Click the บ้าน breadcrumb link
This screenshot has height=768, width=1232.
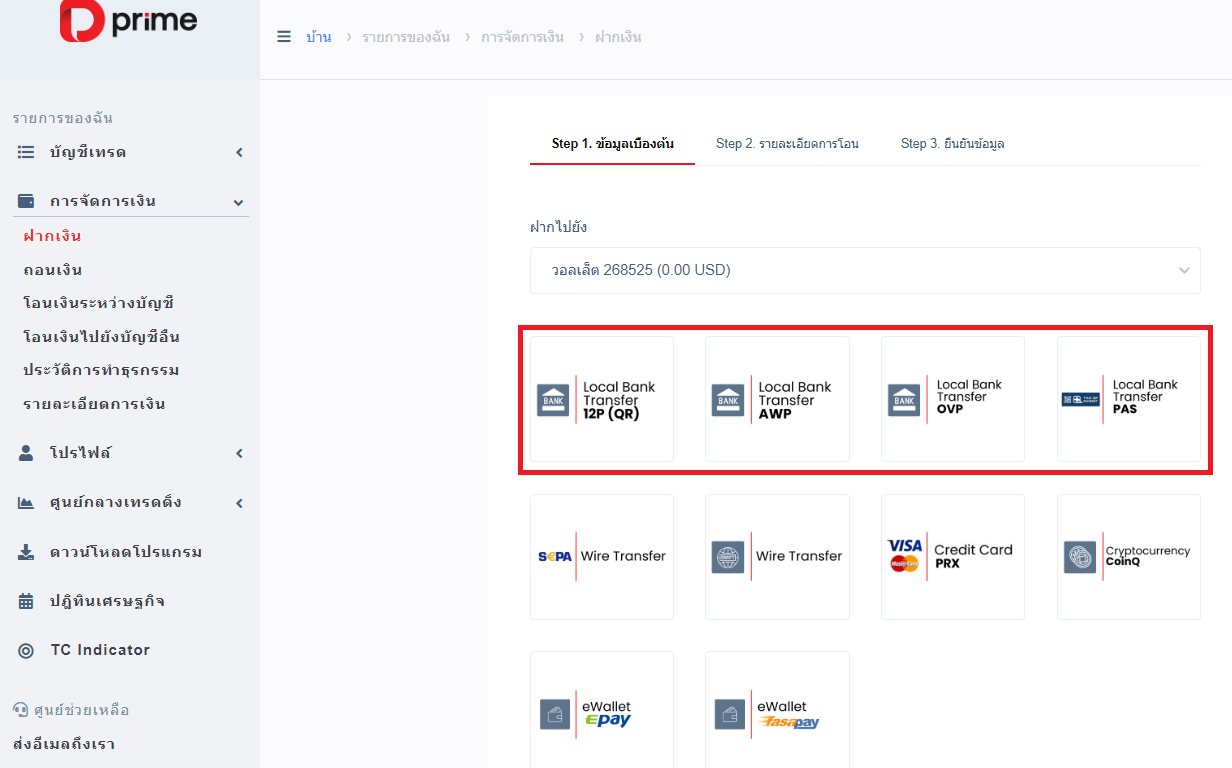tap(319, 37)
